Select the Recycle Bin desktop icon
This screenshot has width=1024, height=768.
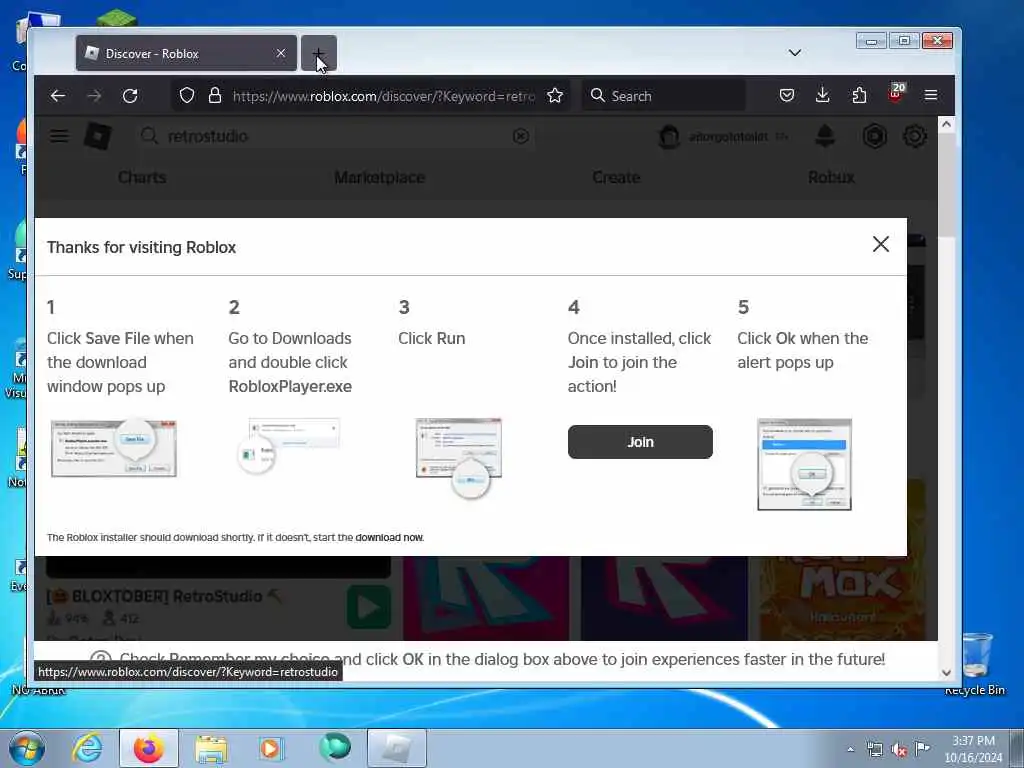[x=976, y=664]
